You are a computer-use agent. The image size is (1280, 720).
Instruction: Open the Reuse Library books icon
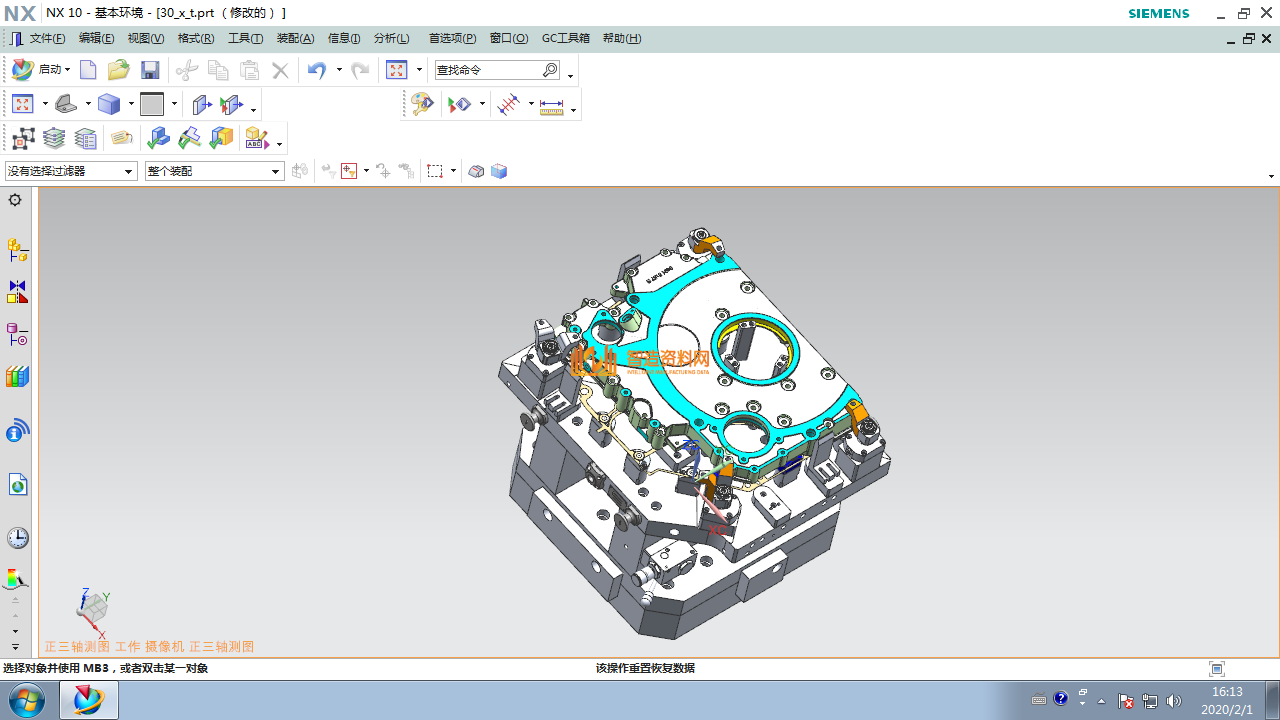17,377
